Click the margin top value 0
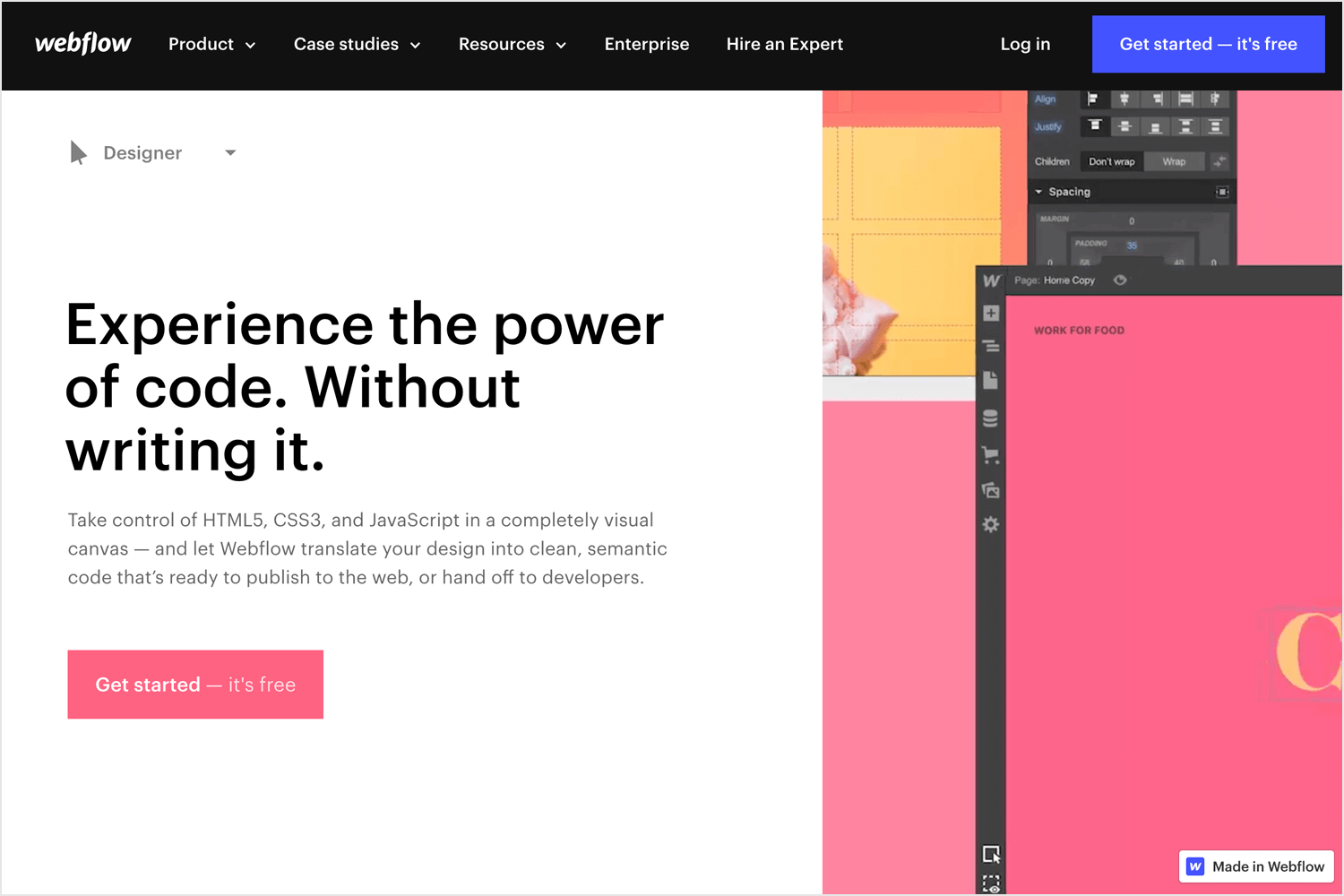1344x896 pixels. 1132,221
